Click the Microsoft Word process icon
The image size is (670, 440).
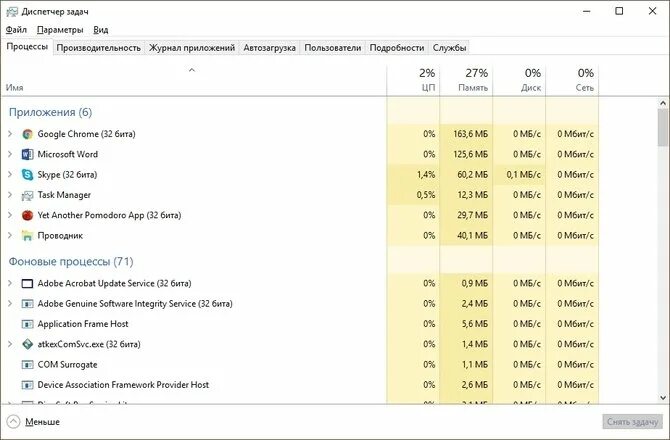point(27,154)
